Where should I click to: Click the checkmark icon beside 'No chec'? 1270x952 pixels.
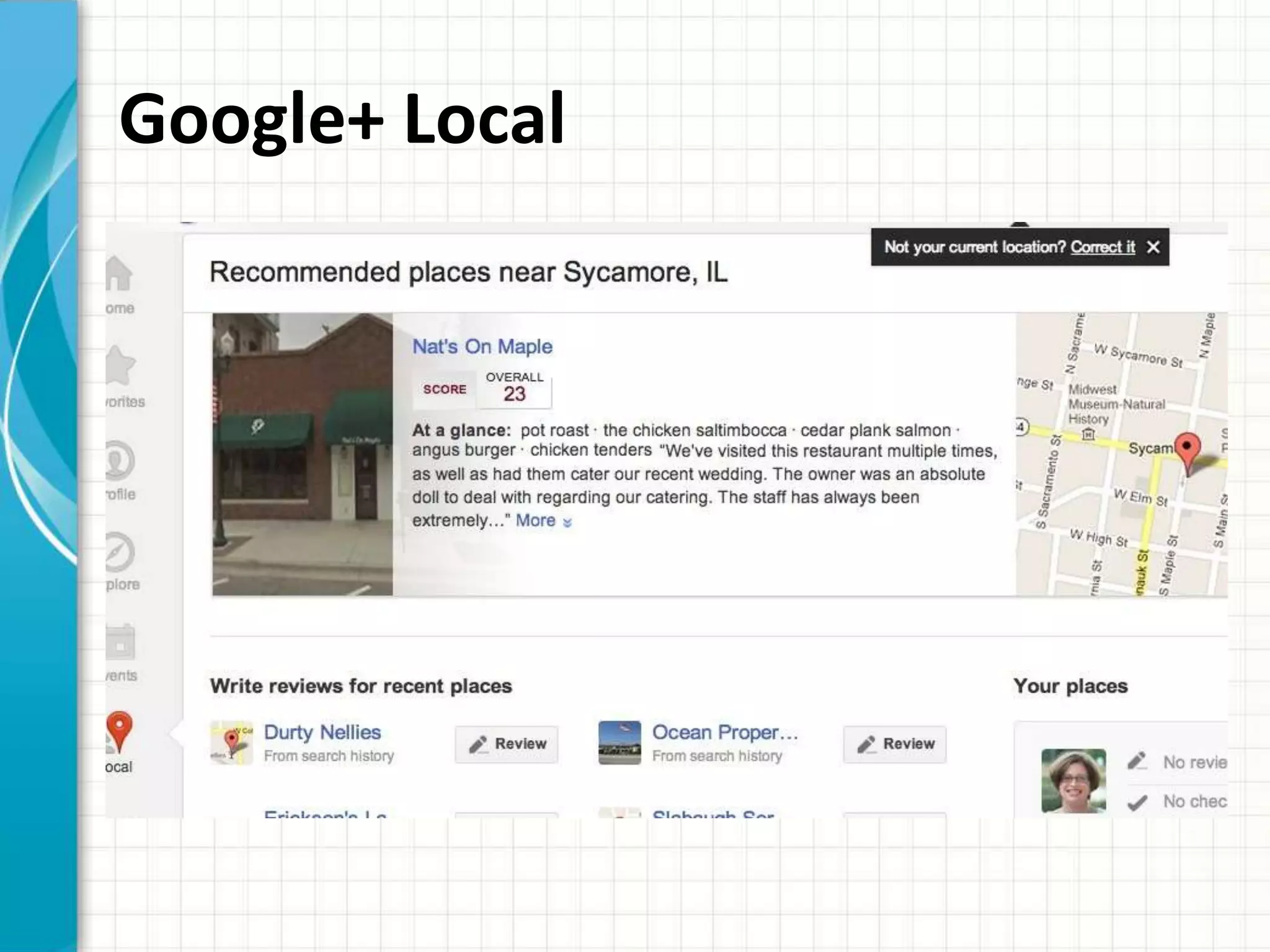pos(1137,802)
